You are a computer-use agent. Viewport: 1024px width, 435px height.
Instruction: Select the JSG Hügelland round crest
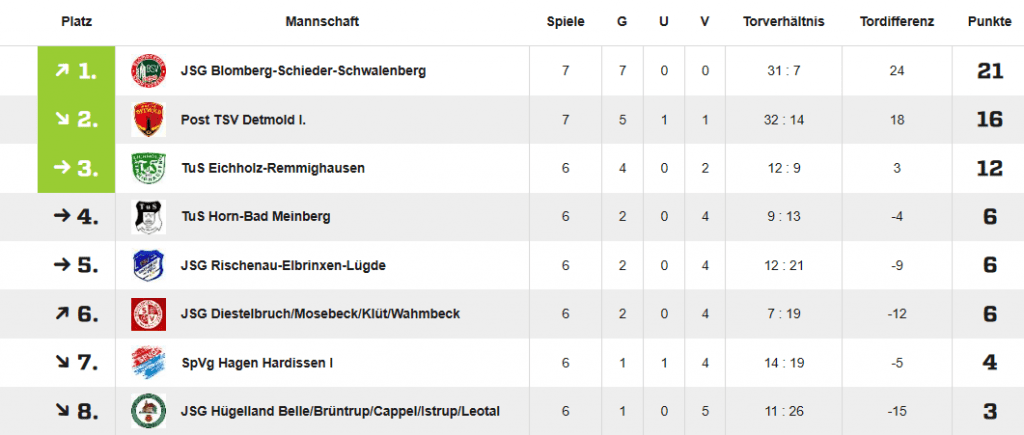point(148,411)
